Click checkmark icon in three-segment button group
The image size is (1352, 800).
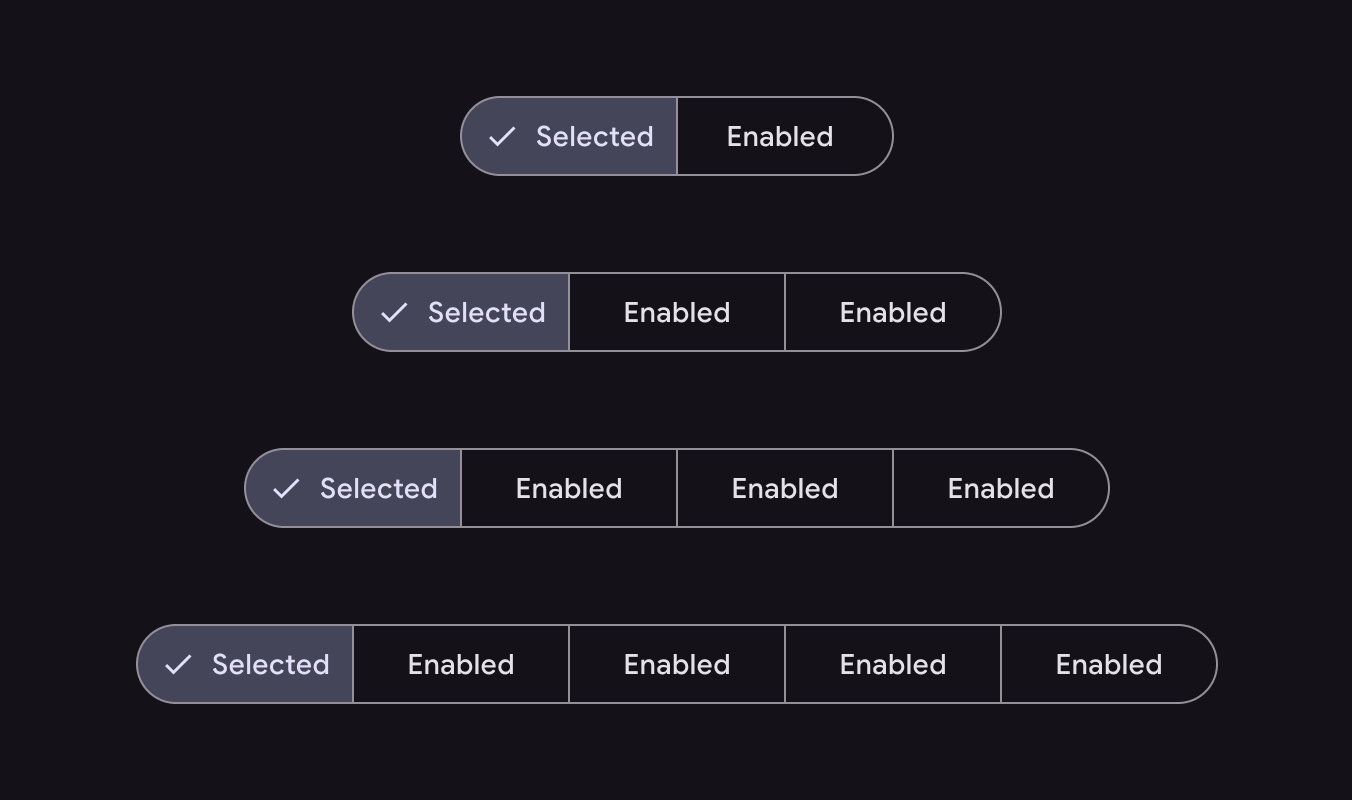point(394,312)
